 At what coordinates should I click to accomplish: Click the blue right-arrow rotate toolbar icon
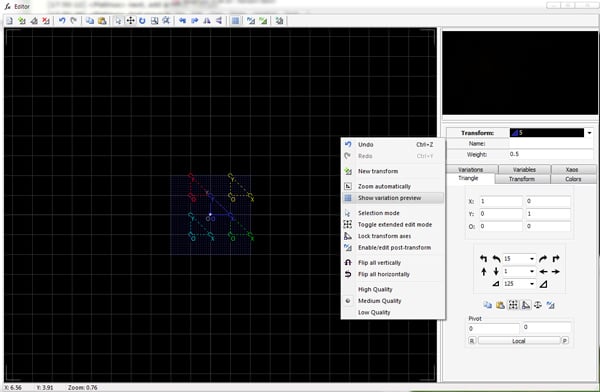[195, 21]
